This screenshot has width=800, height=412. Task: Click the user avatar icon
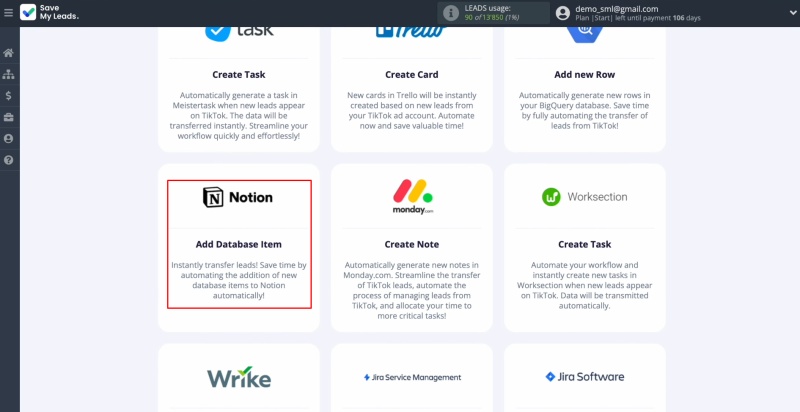(x=563, y=13)
